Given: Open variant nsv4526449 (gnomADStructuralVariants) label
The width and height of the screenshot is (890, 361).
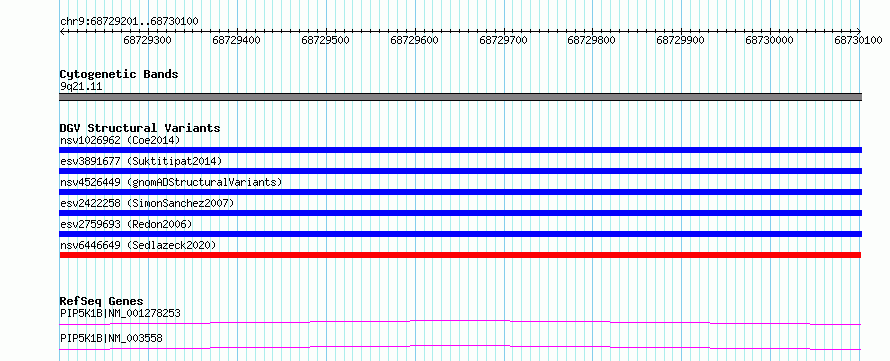Looking at the screenshot, I should click(x=171, y=182).
